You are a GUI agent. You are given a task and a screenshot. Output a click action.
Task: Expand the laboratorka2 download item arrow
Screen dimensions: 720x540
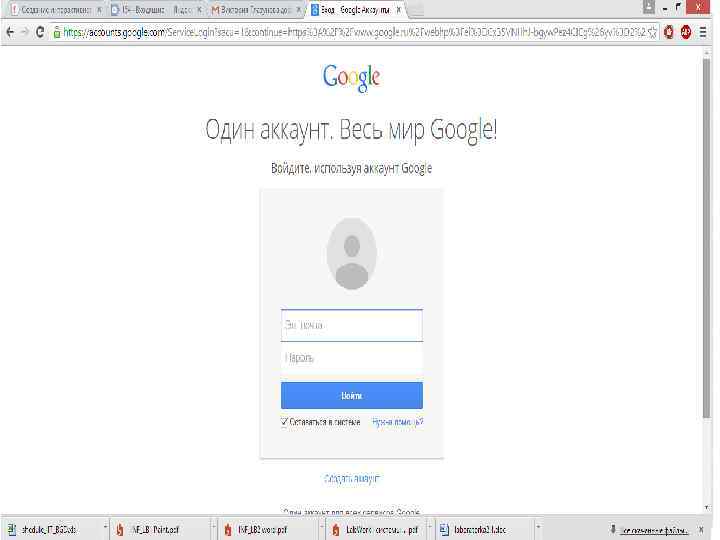click(x=538, y=527)
